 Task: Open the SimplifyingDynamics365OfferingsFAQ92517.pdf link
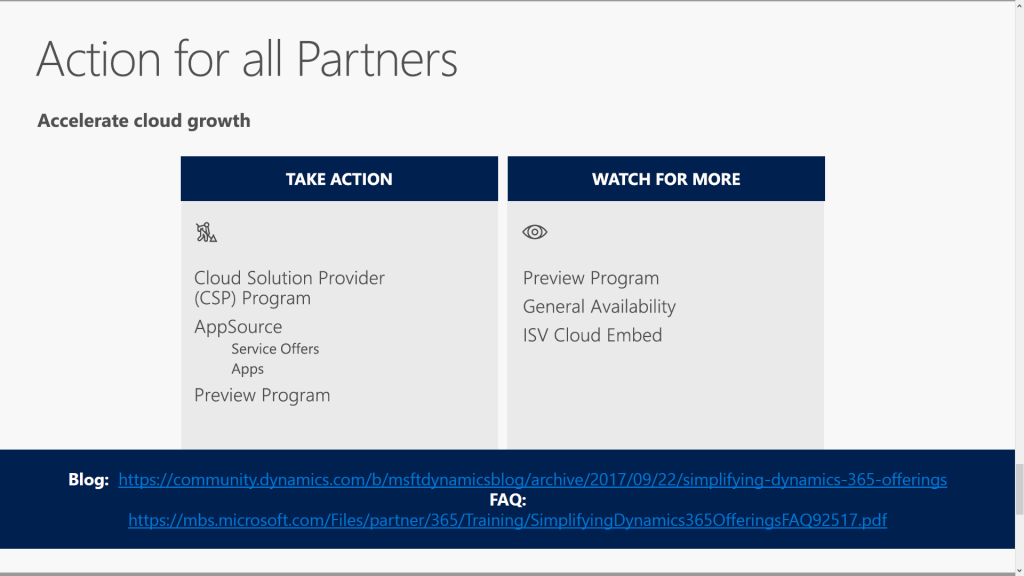coord(507,520)
